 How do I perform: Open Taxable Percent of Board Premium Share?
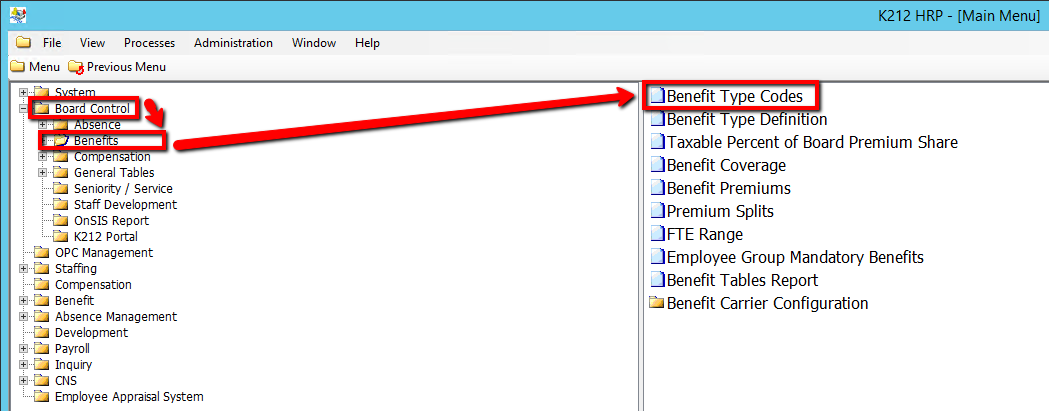click(x=812, y=142)
